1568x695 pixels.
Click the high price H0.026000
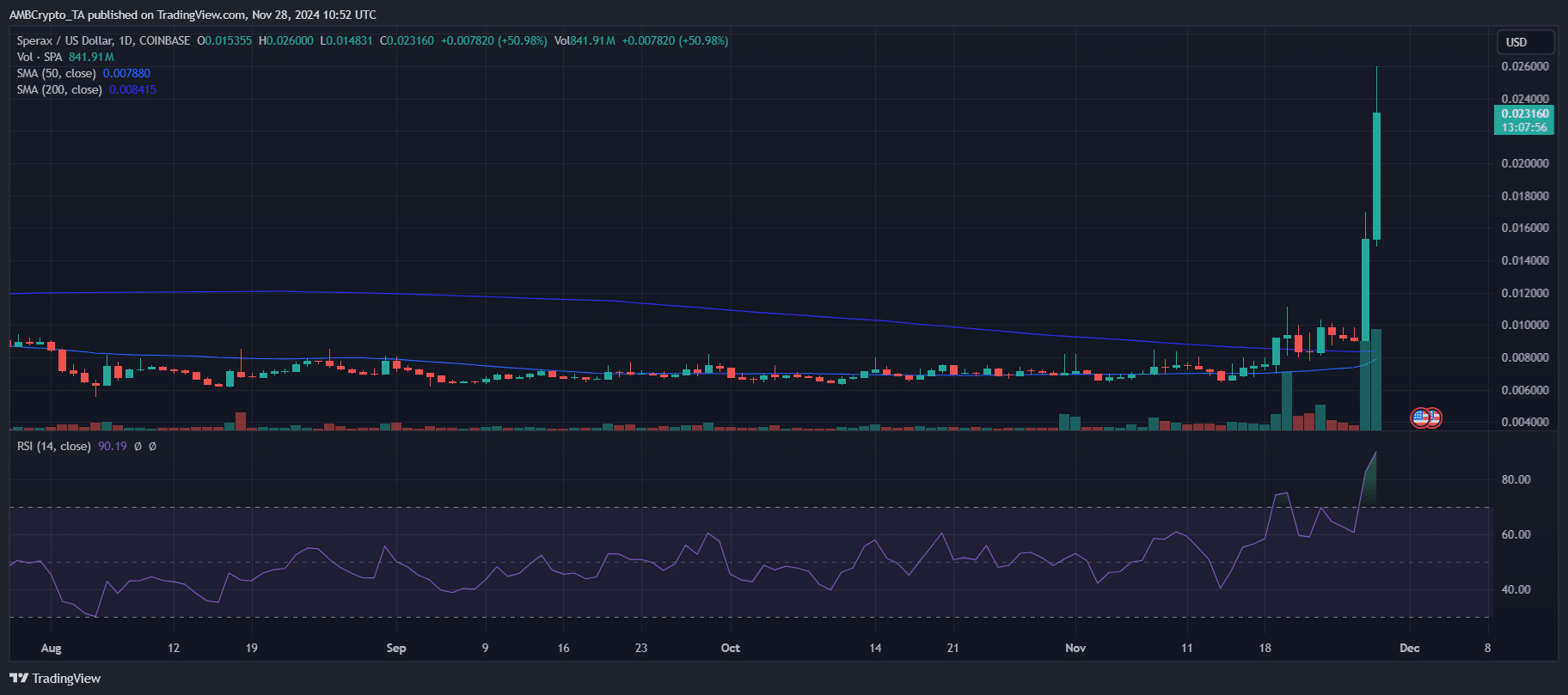(x=285, y=40)
